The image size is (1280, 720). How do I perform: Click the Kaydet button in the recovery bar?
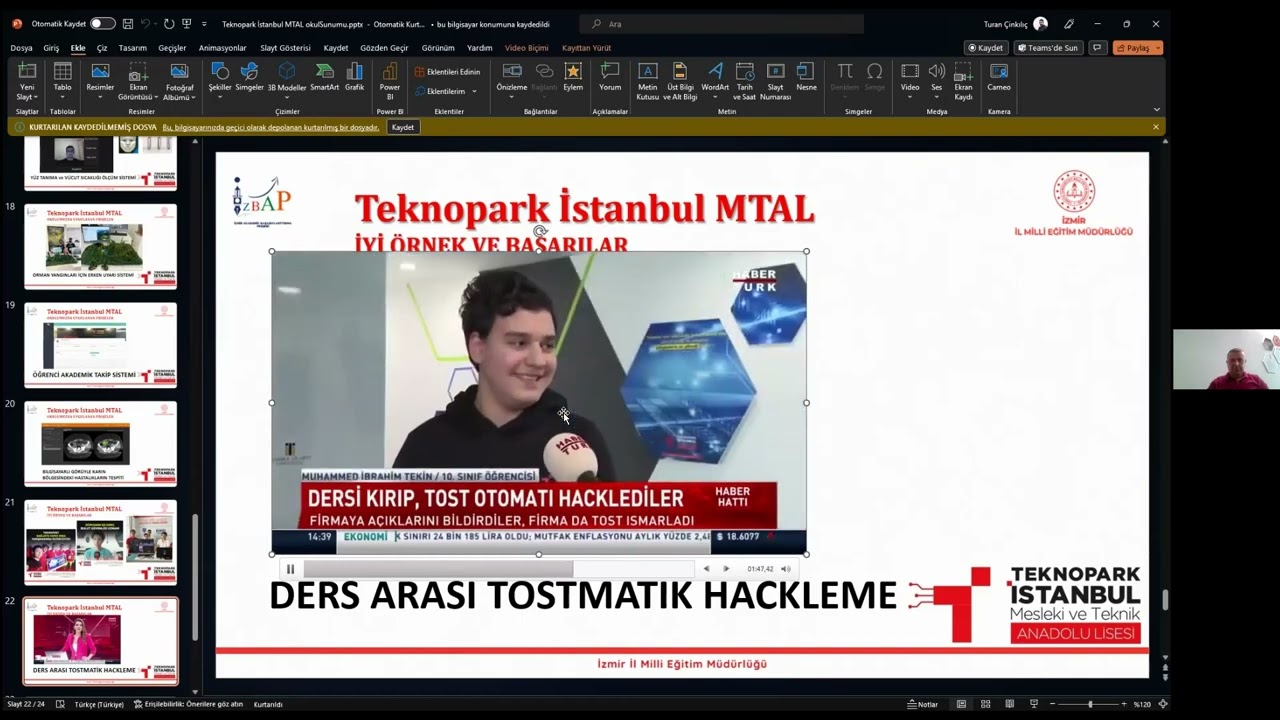pyautogui.click(x=403, y=127)
